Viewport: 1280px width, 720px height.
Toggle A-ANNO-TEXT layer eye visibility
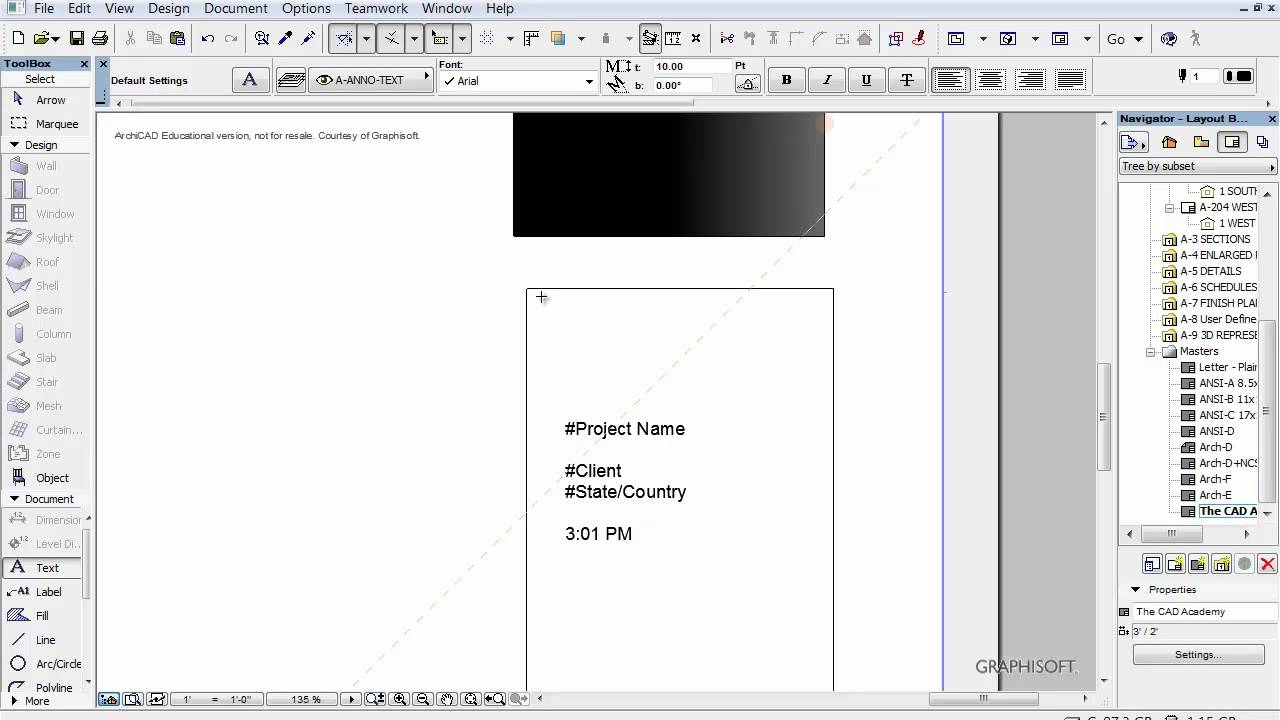(x=324, y=80)
